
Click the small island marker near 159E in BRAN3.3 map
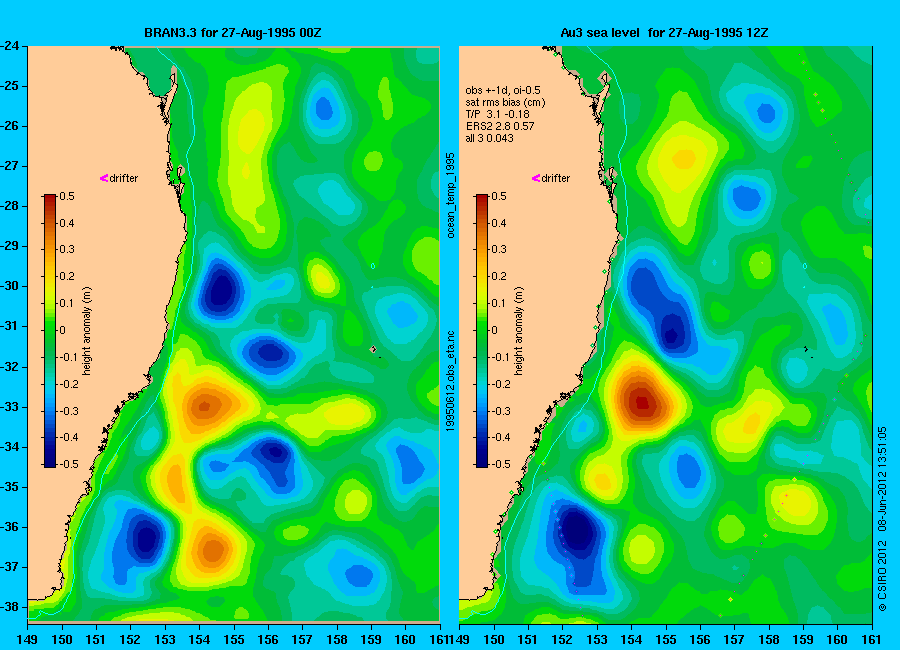pos(374,349)
